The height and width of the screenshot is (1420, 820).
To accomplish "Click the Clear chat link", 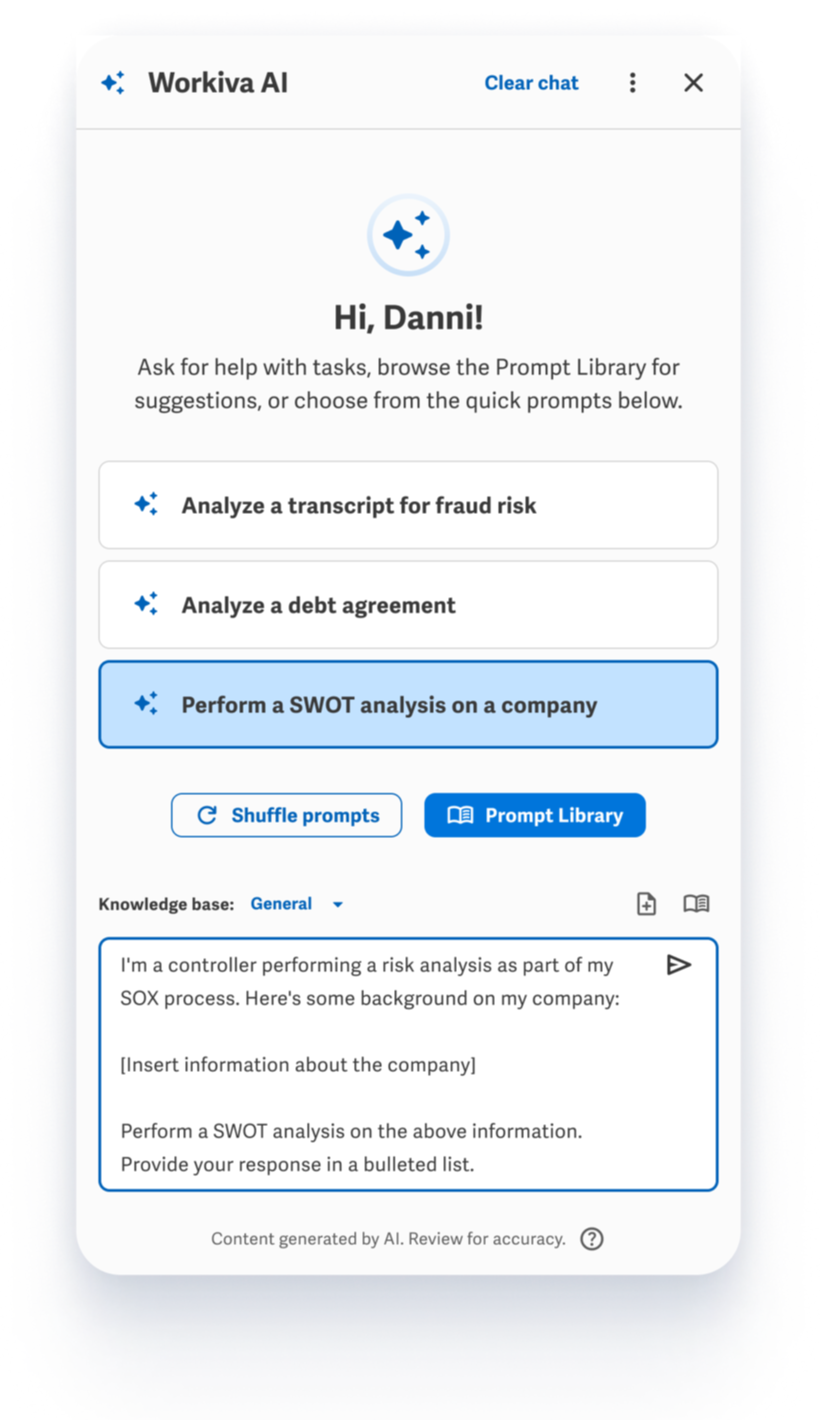I will coord(531,83).
